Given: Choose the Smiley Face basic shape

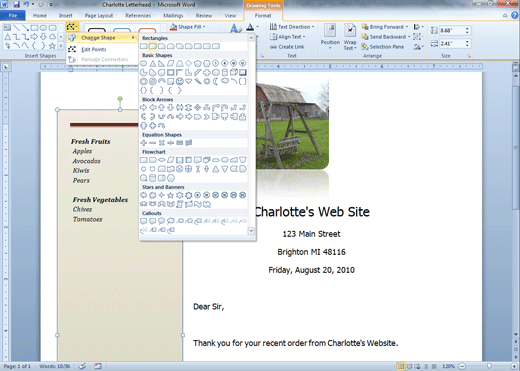Looking at the screenshot, I should (x=180, y=81).
